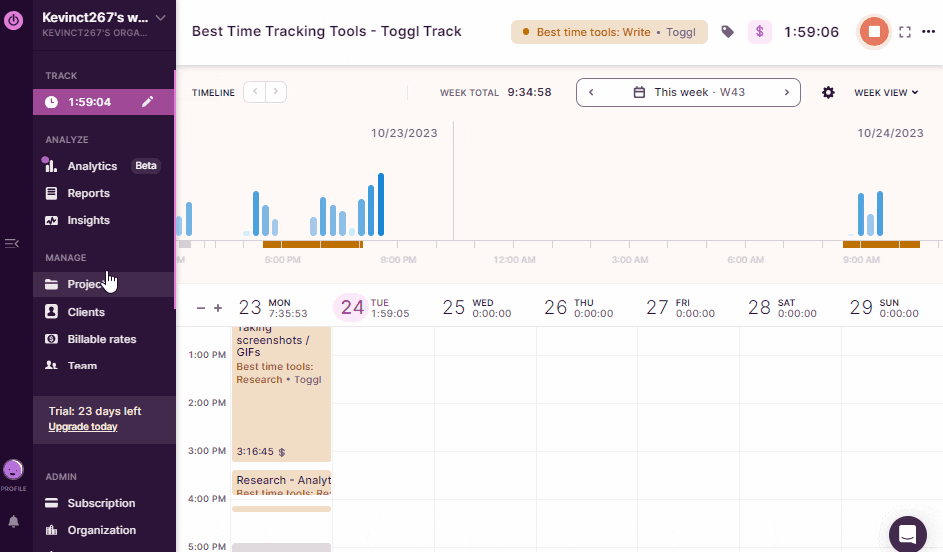This screenshot has width=943, height=552.
Task: Collapse the sidebar with toggle icon
Action: (x=12, y=243)
